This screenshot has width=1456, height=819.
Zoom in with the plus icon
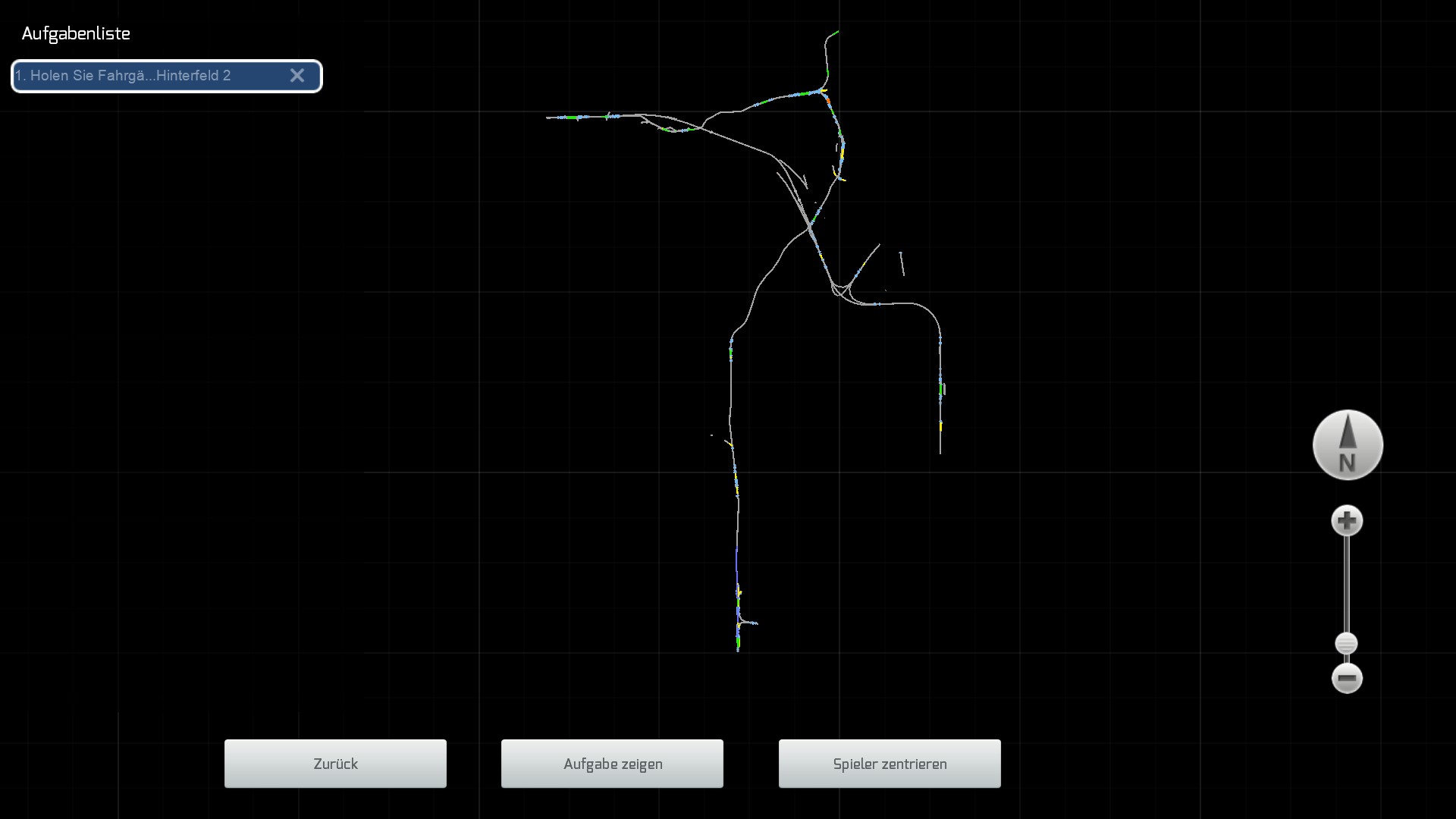[x=1347, y=521]
